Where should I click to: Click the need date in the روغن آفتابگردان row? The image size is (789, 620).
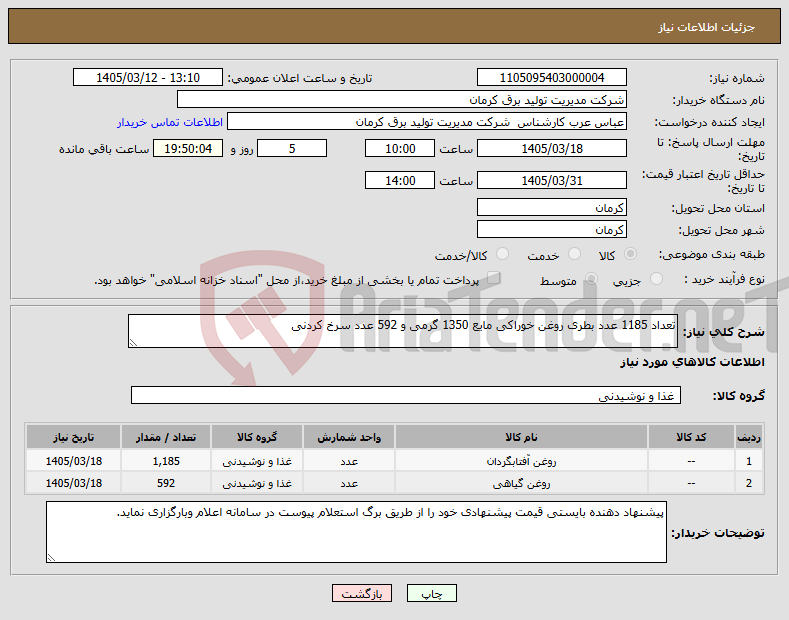click(x=73, y=461)
